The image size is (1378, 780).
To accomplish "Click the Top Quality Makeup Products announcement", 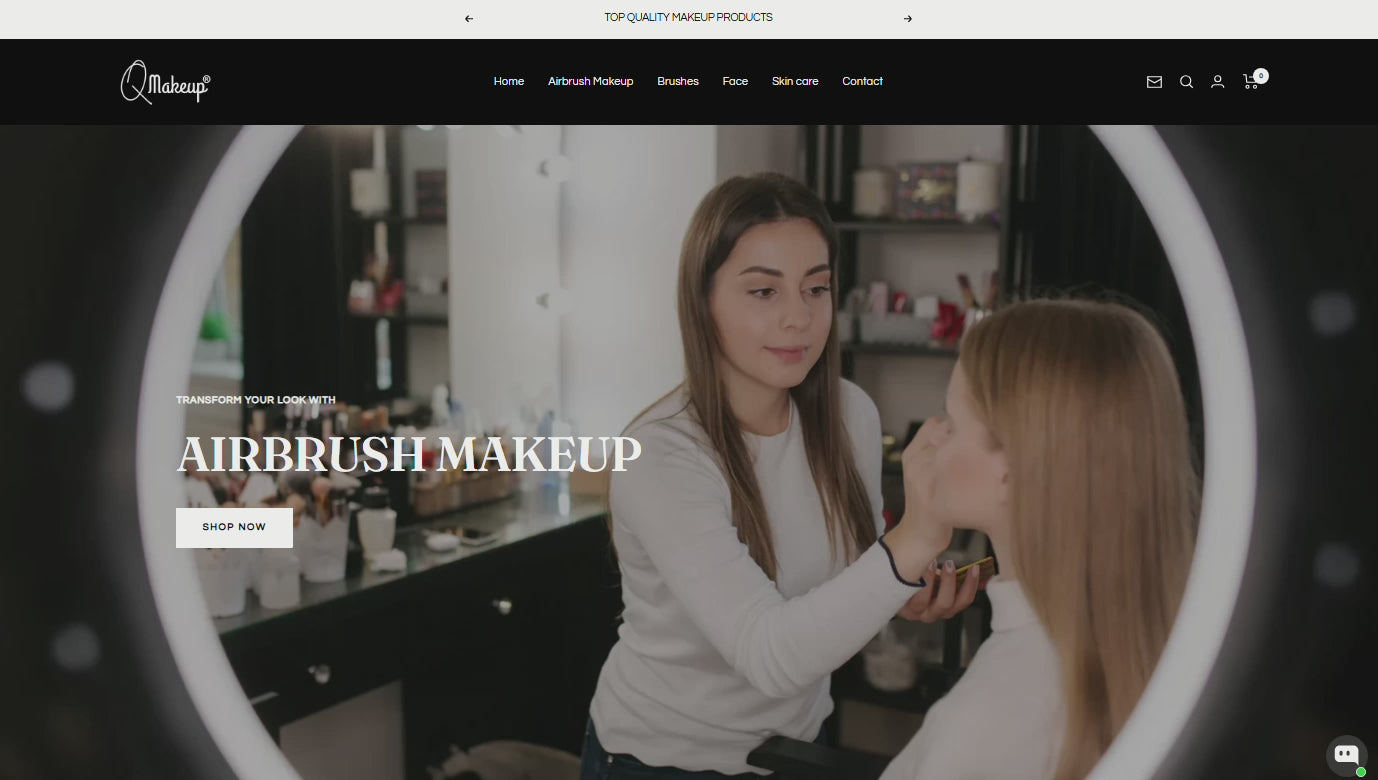I will [688, 18].
